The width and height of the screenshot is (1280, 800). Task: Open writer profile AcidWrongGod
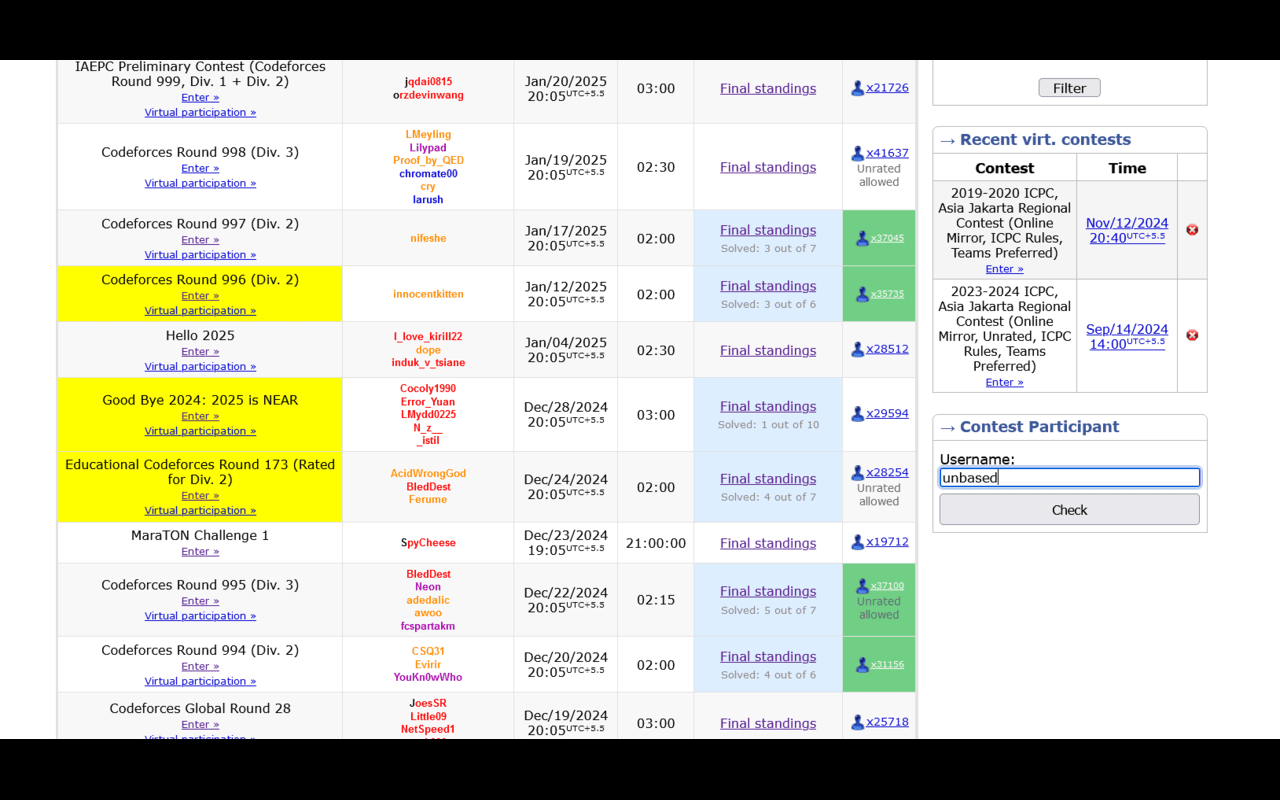point(428,474)
